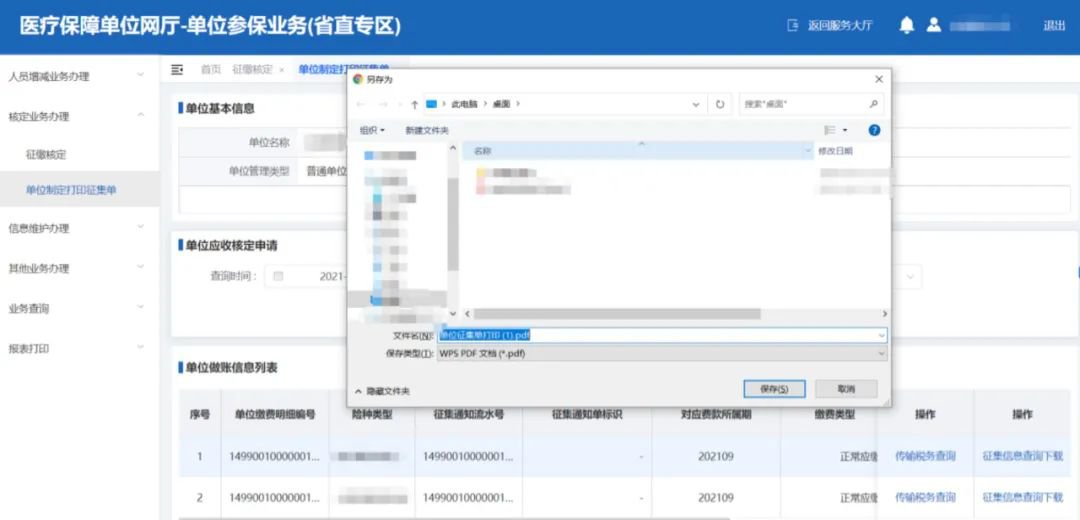Click search magnifier in desktop search box
1080x520 pixels.
coord(873,104)
